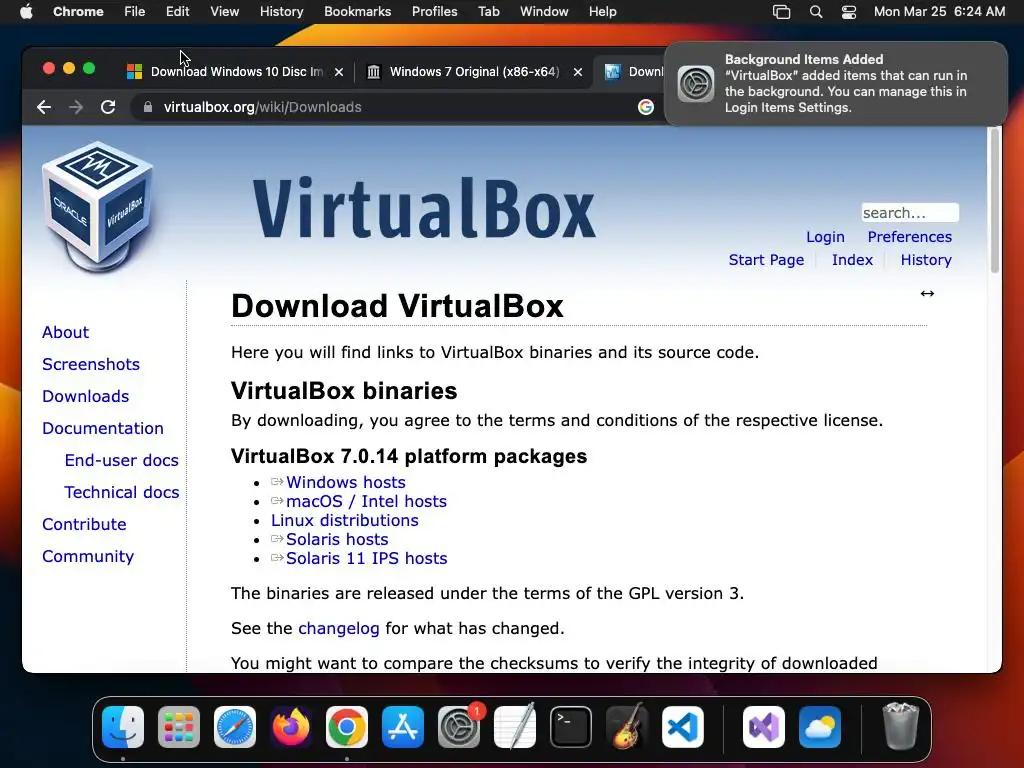Open the changelog link

[x=338, y=628]
